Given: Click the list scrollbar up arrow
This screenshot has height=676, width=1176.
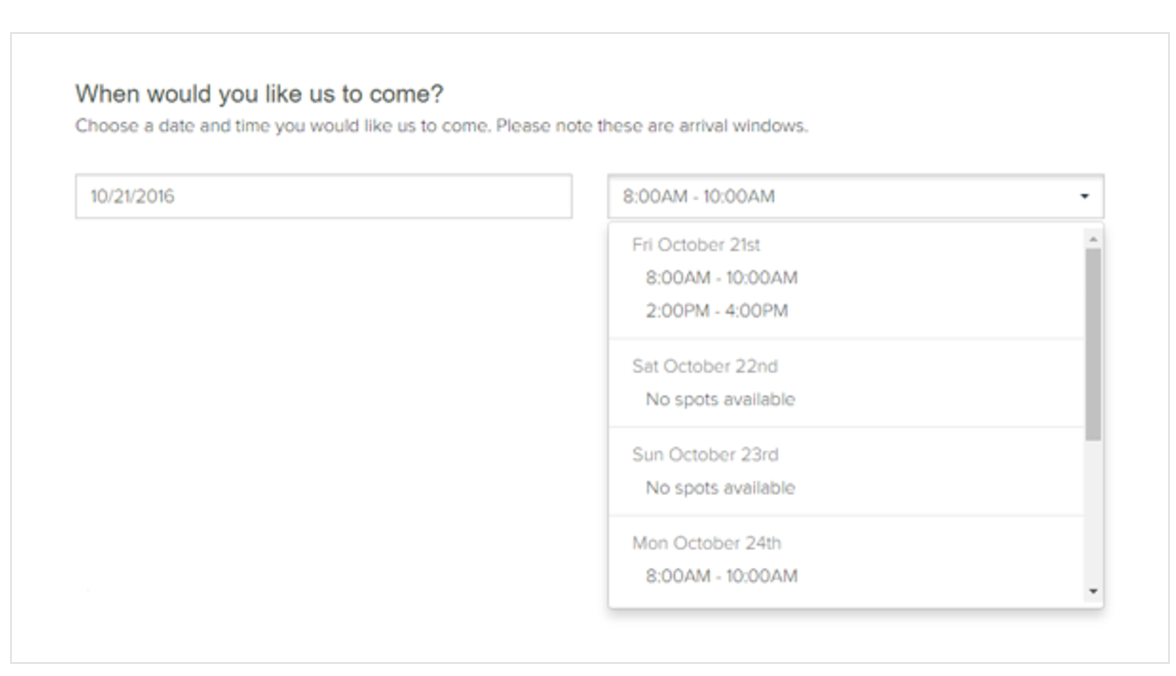Looking at the screenshot, I should (x=1093, y=239).
